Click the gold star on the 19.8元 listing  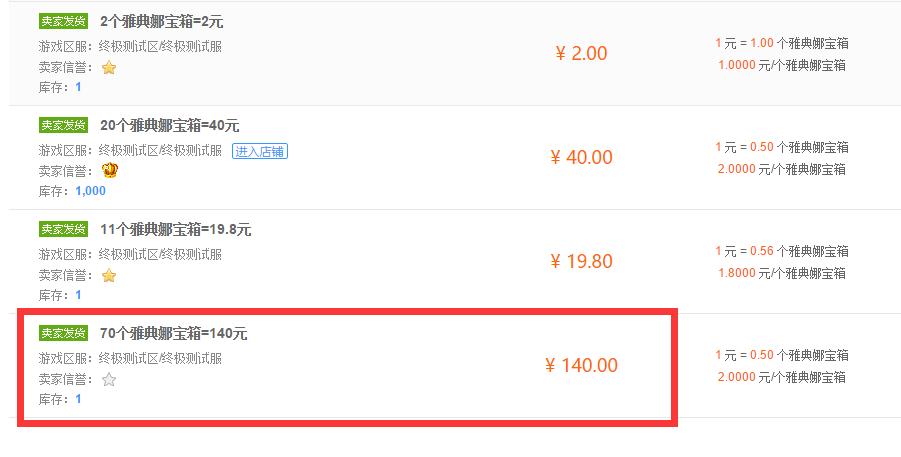pos(109,276)
